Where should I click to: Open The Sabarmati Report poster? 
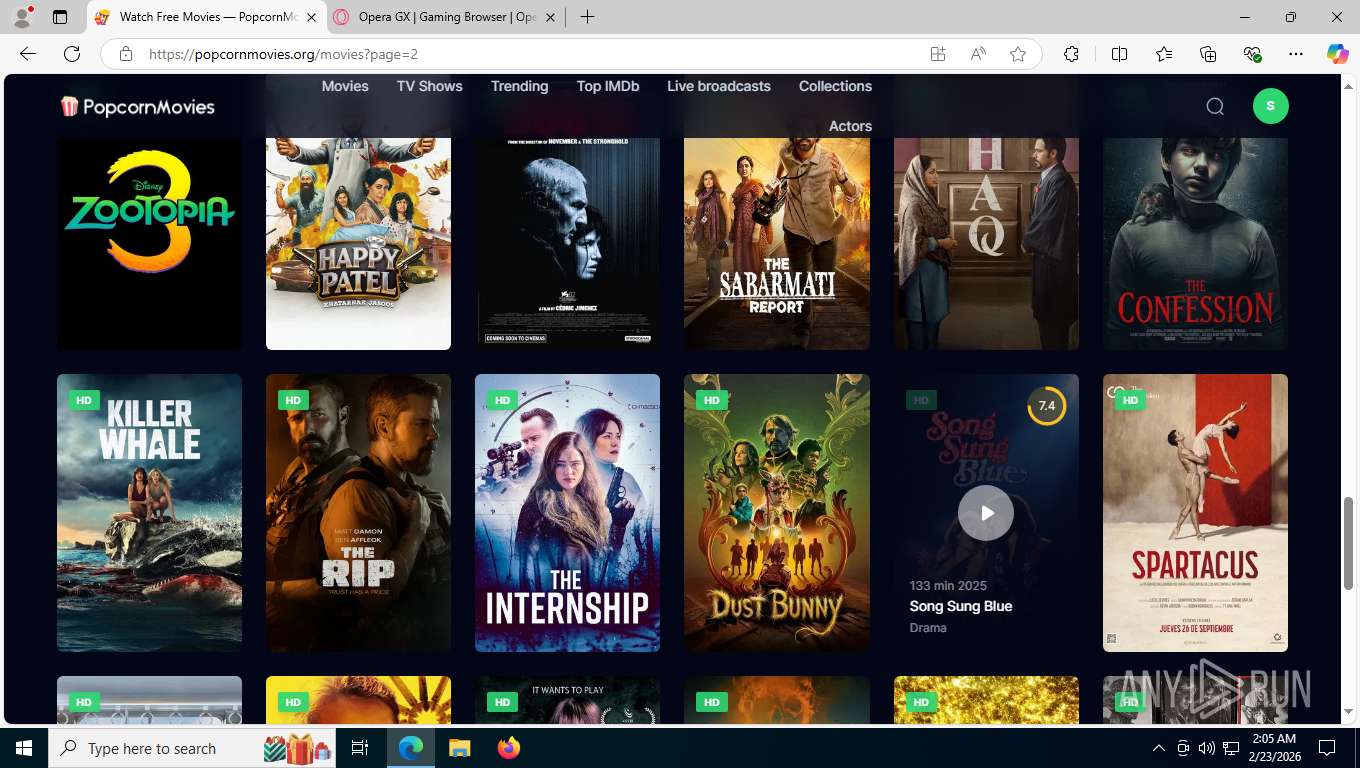(x=777, y=243)
